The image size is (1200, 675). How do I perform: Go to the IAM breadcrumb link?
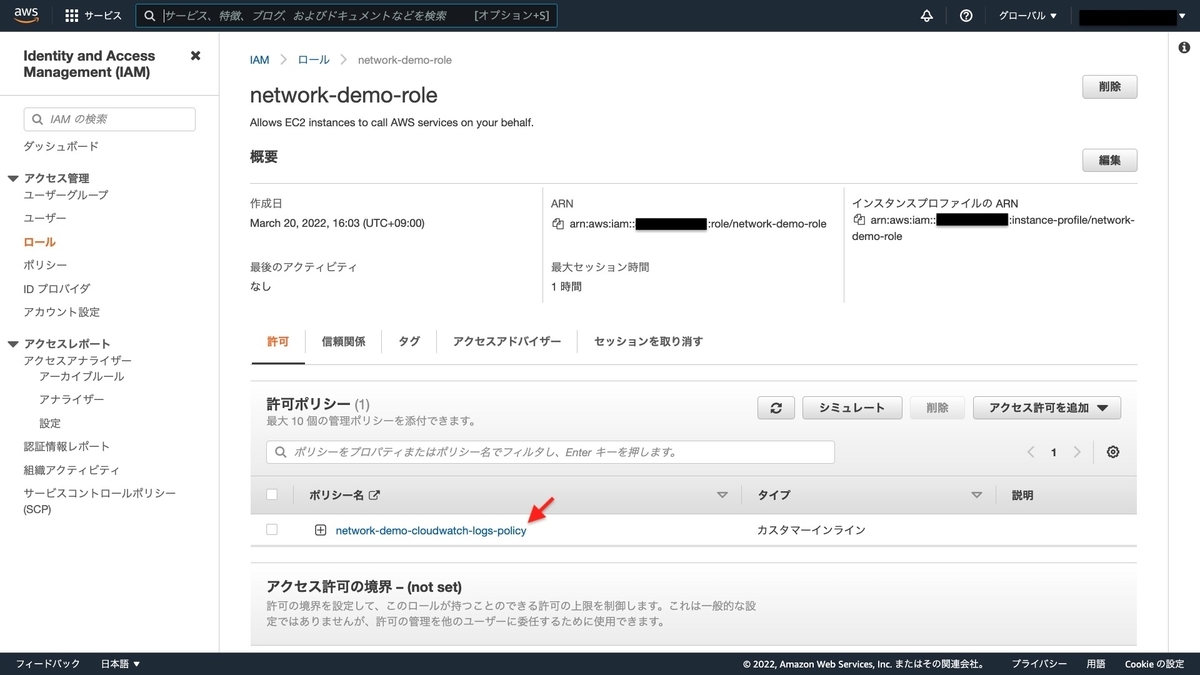click(260, 60)
